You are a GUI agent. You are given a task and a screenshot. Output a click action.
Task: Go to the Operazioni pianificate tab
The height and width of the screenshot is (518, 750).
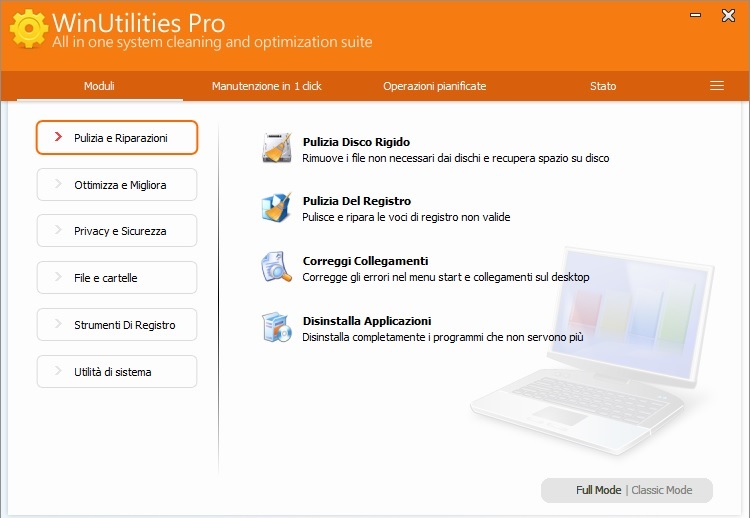[x=434, y=86]
